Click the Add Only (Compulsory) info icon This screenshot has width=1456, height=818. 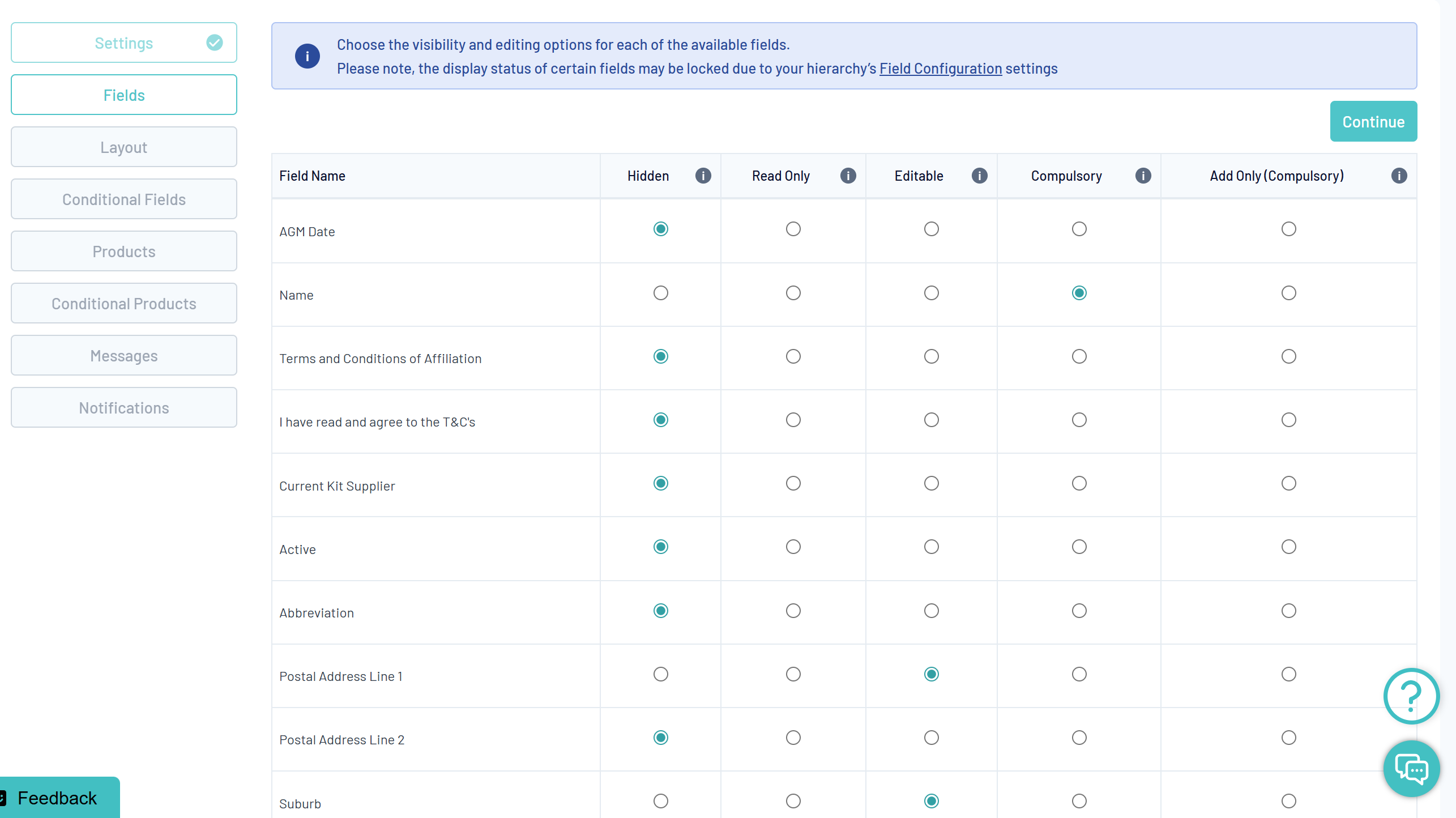[1399, 176]
